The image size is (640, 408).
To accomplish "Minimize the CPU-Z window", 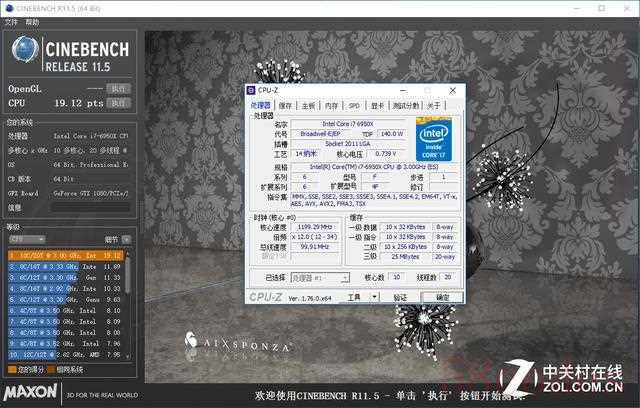I will 403,90.
